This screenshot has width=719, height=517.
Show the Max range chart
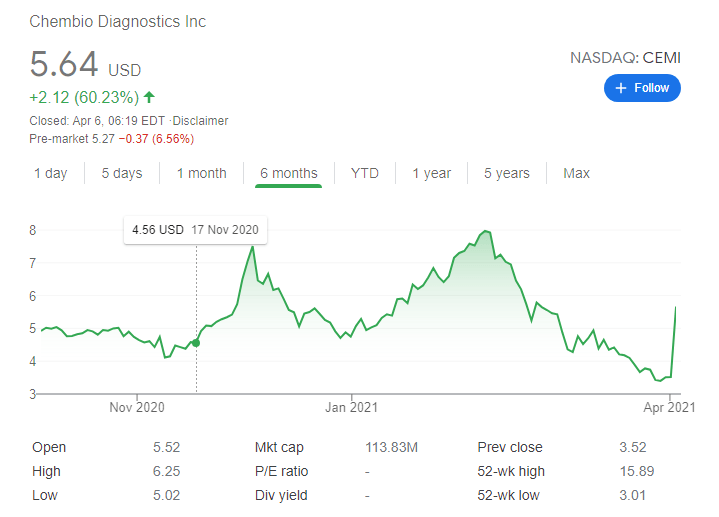576,173
